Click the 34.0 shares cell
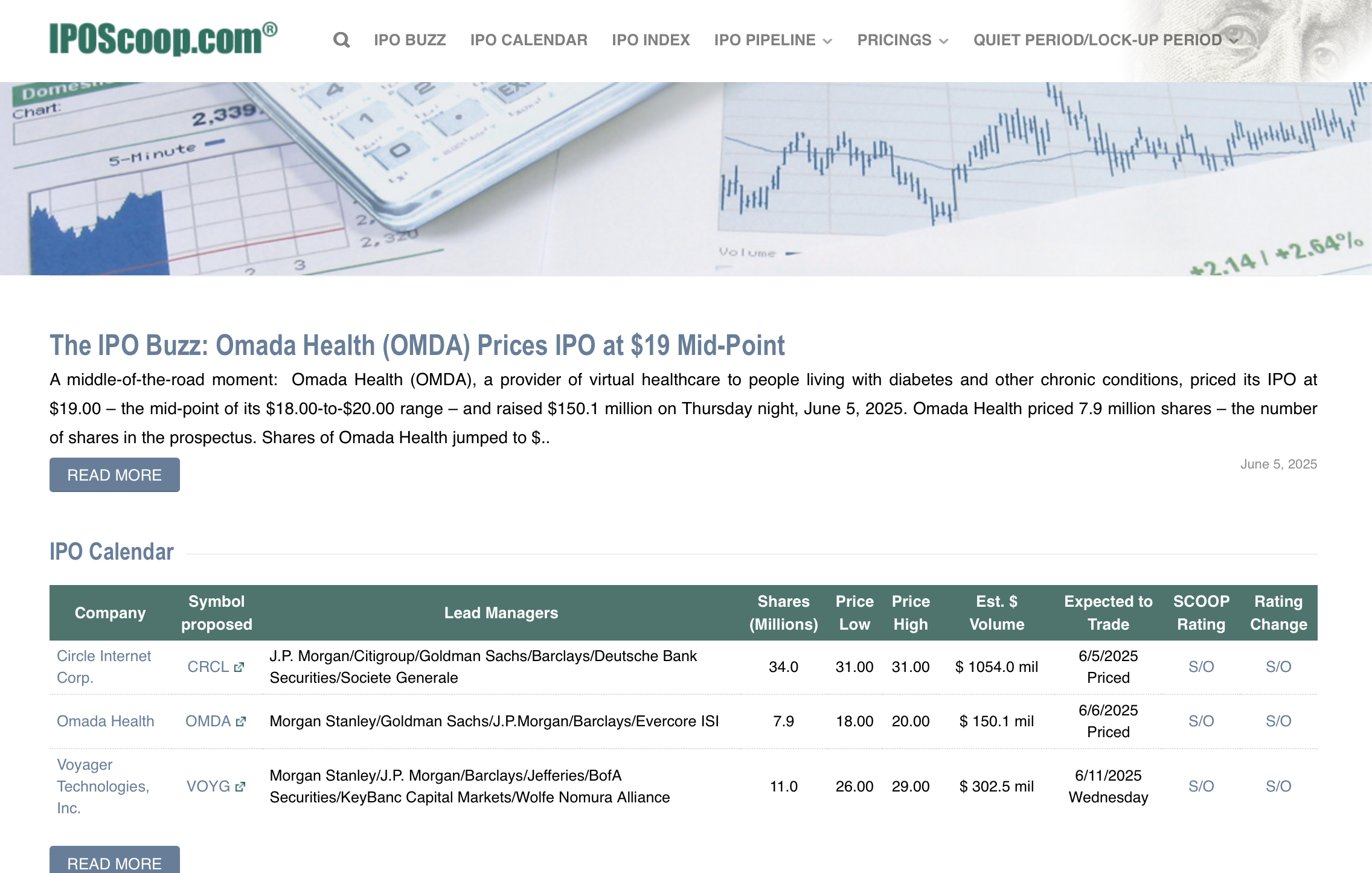This screenshot has height=873, width=1372. [x=784, y=667]
